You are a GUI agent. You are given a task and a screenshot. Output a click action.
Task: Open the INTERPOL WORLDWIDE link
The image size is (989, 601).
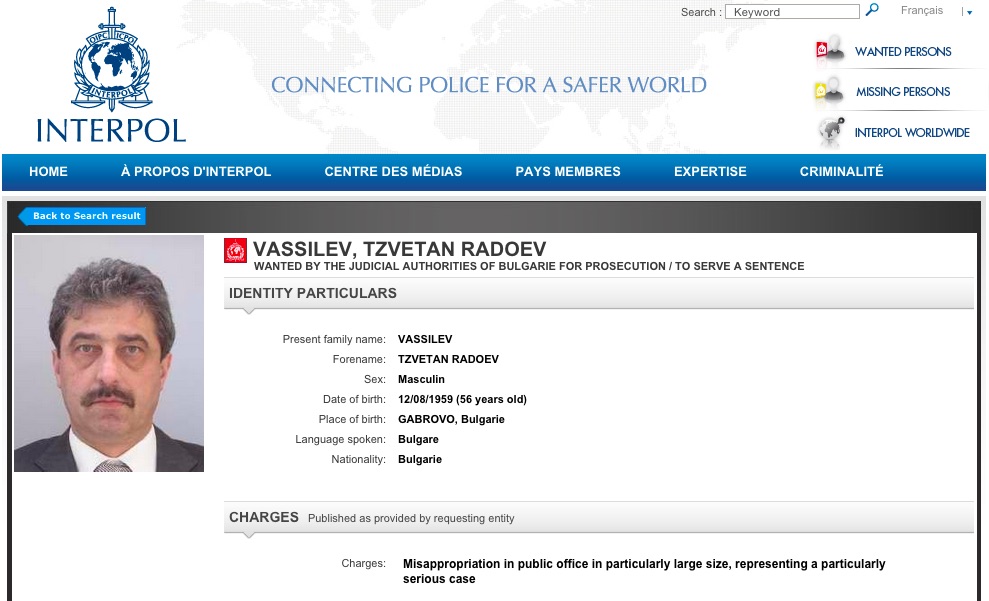point(911,132)
